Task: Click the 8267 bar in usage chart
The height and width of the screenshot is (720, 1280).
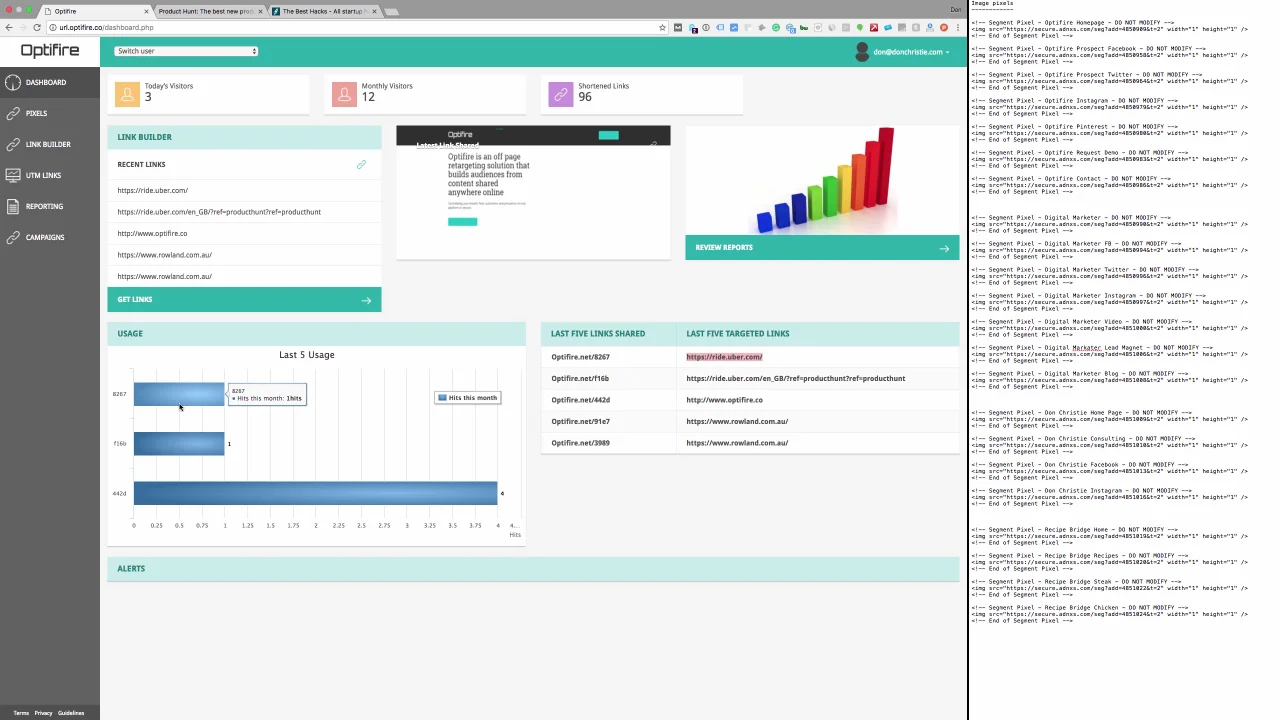Action: coord(179,394)
